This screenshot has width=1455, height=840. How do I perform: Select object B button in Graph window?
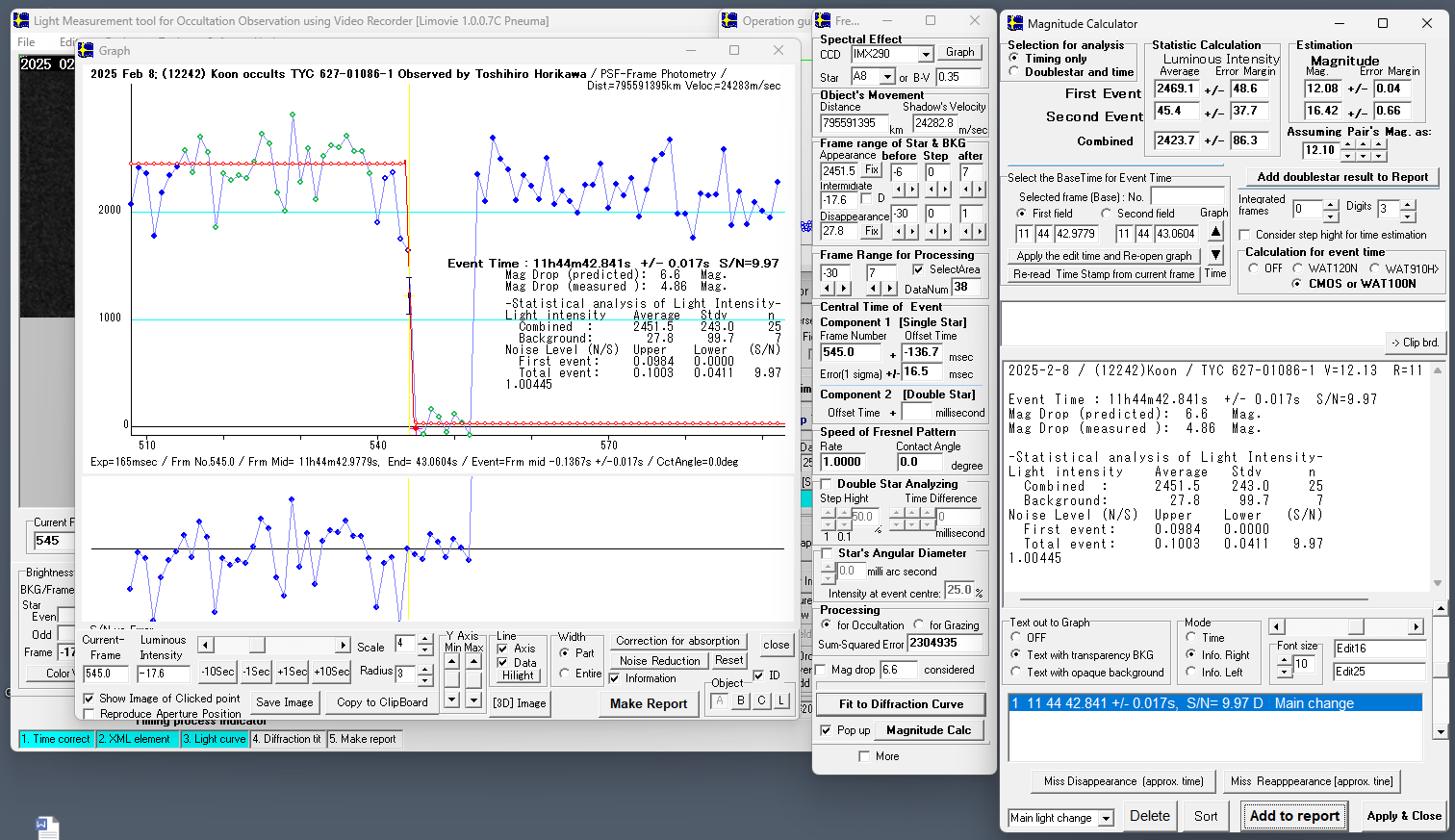pos(740,700)
